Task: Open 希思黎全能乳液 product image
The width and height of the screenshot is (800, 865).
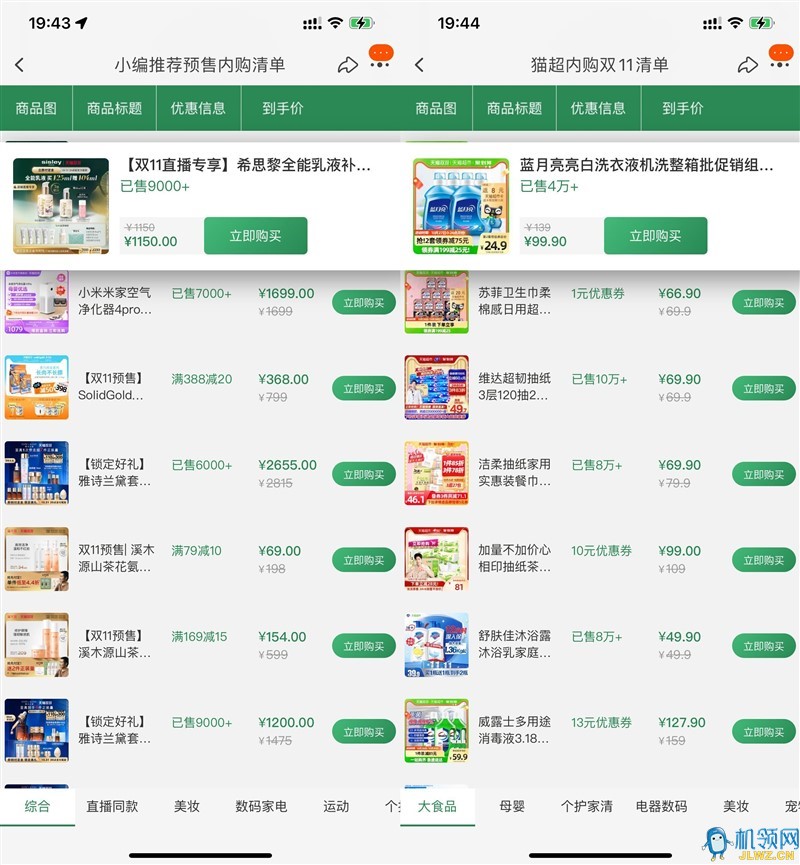Action: (x=61, y=206)
